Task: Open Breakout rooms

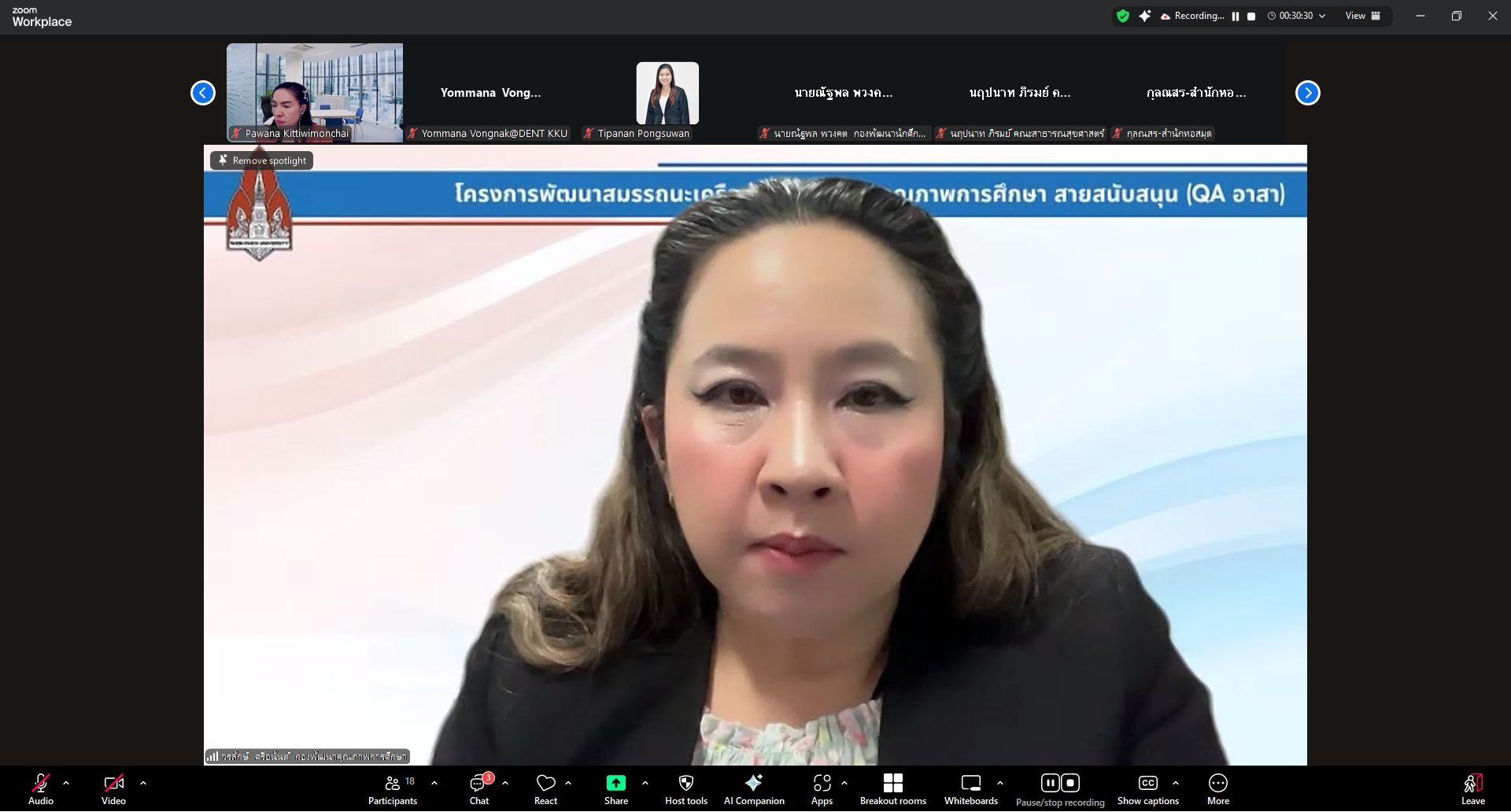Action: 892,789
